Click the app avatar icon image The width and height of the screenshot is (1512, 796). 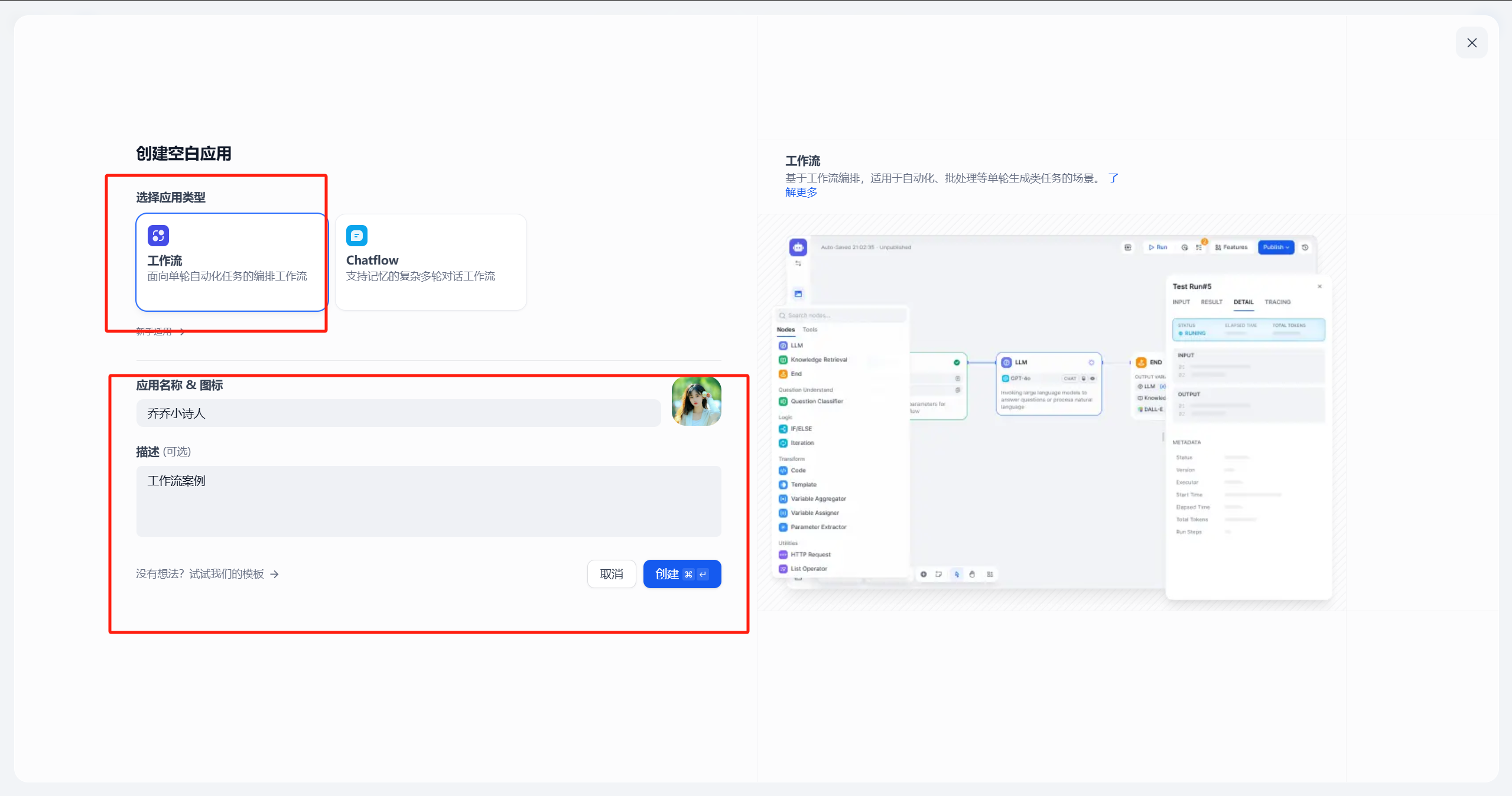(696, 402)
